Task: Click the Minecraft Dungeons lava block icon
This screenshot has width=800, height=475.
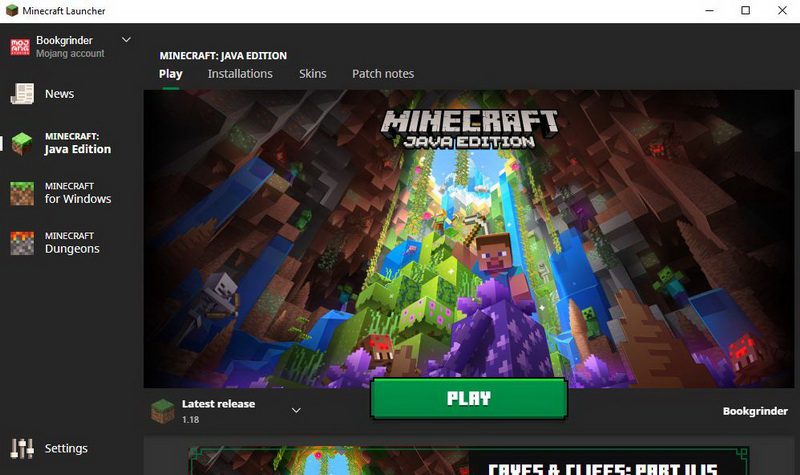Action: coord(22,243)
